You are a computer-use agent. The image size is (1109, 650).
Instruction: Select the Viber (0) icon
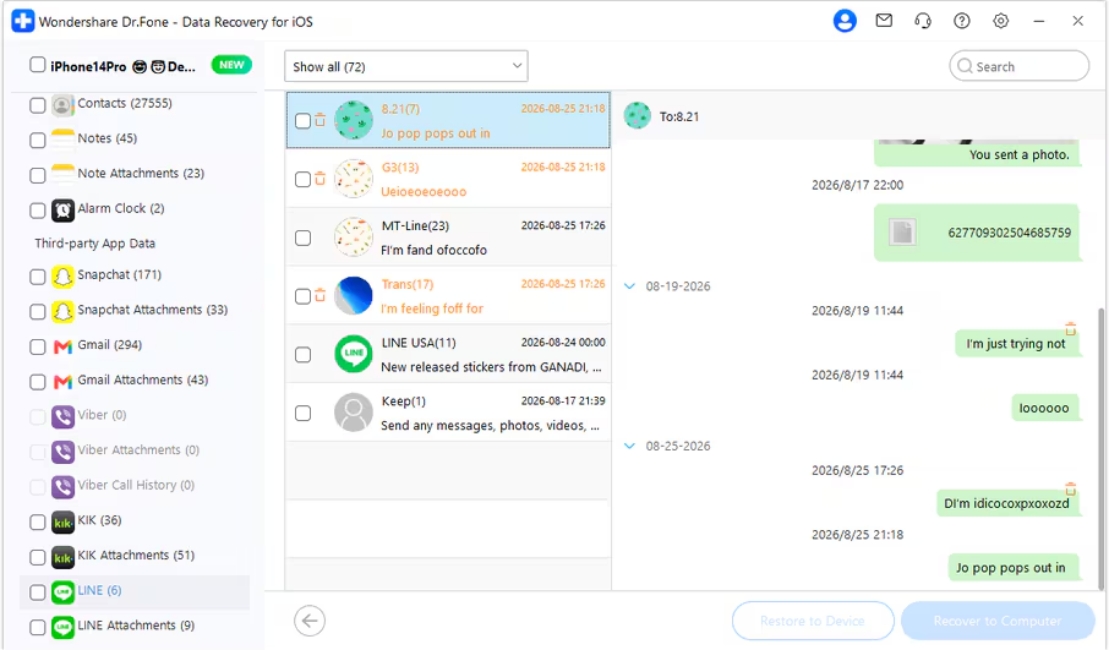62,416
